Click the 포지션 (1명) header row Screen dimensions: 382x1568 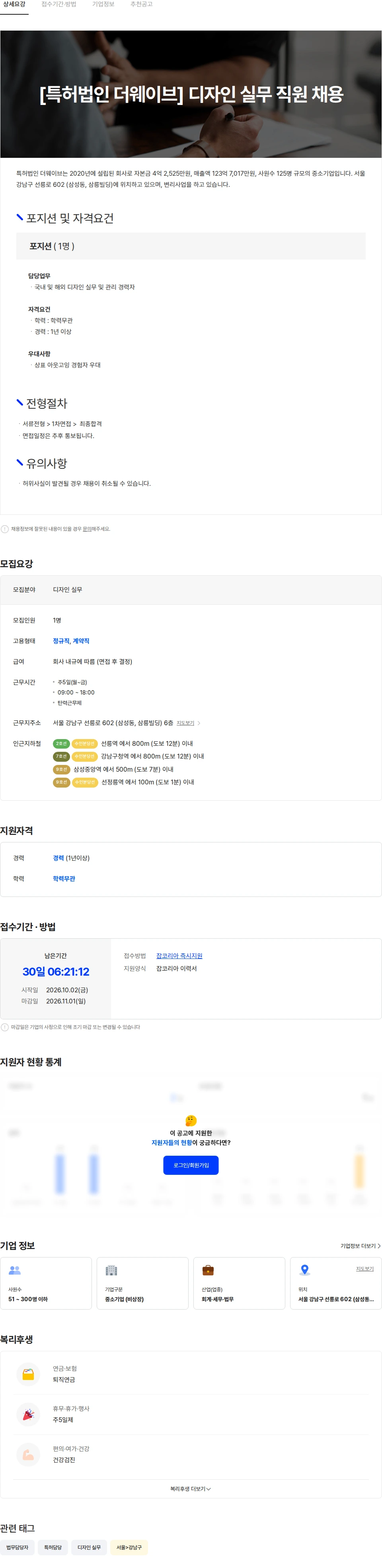(191, 246)
